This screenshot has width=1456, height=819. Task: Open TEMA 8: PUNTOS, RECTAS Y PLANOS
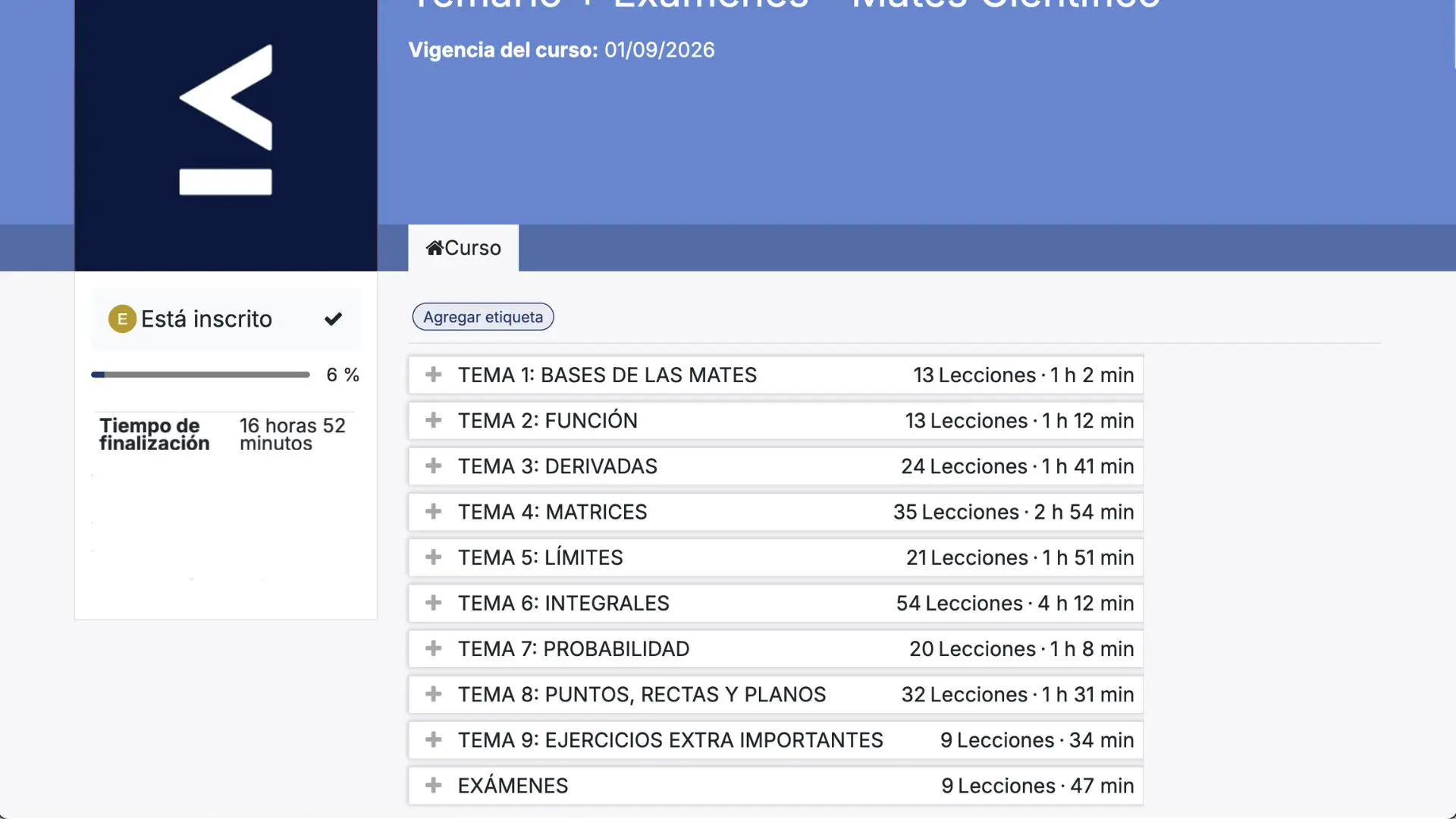[x=642, y=694]
